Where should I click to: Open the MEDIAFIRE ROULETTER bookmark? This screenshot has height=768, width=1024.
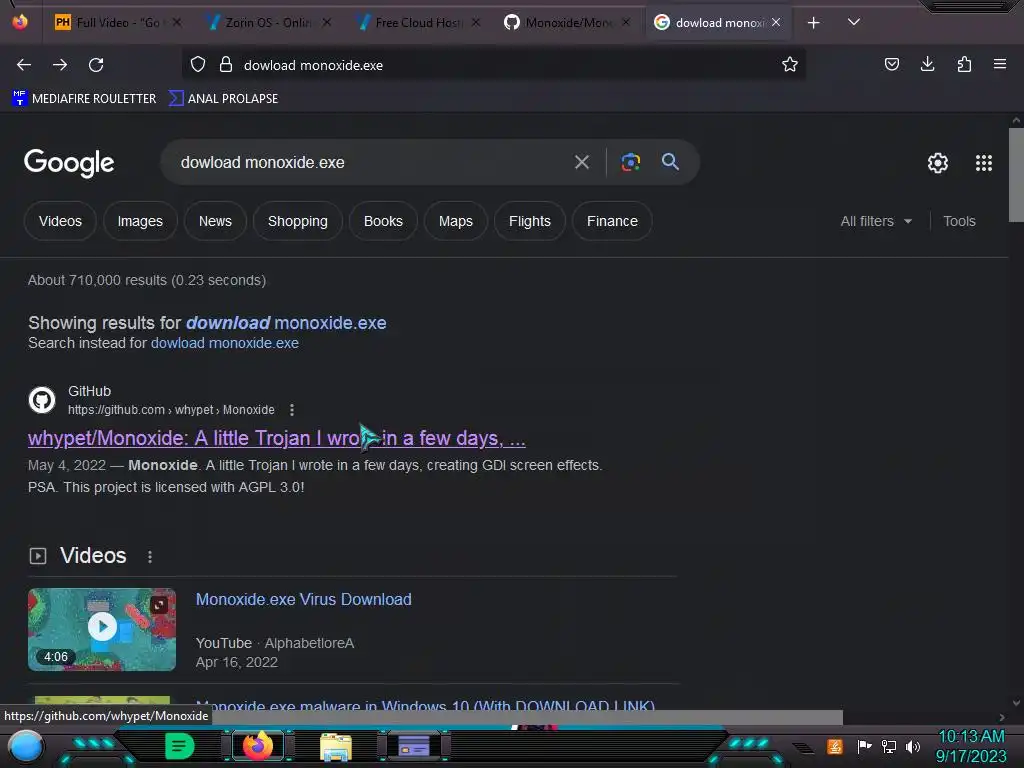[84, 99]
